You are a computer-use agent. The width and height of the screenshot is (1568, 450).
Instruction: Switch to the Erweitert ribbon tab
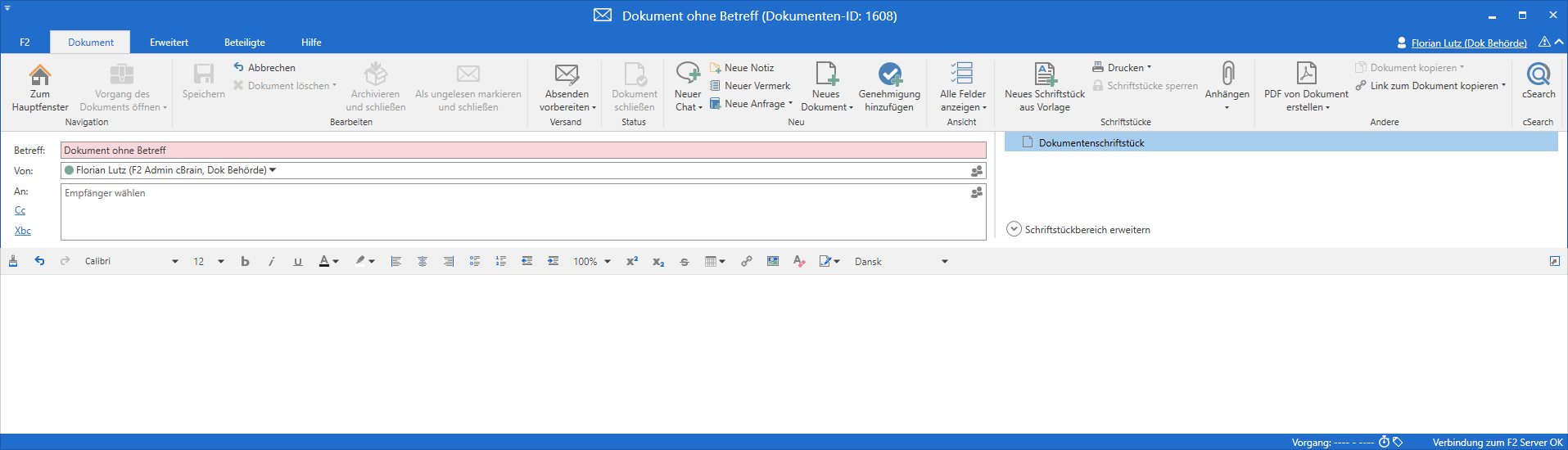pos(169,43)
